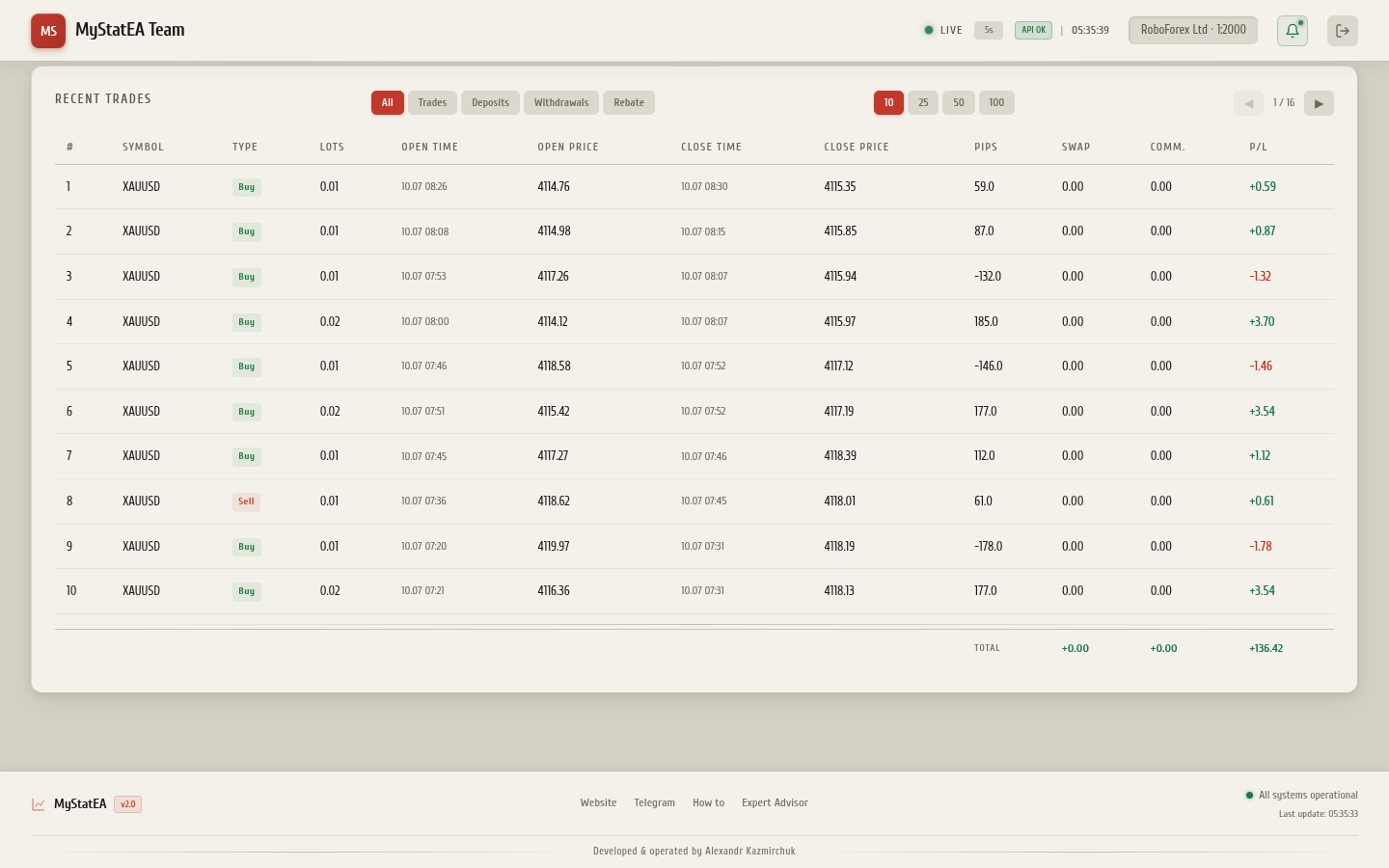
Task: Open the How to footer link
Action: (708, 803)
